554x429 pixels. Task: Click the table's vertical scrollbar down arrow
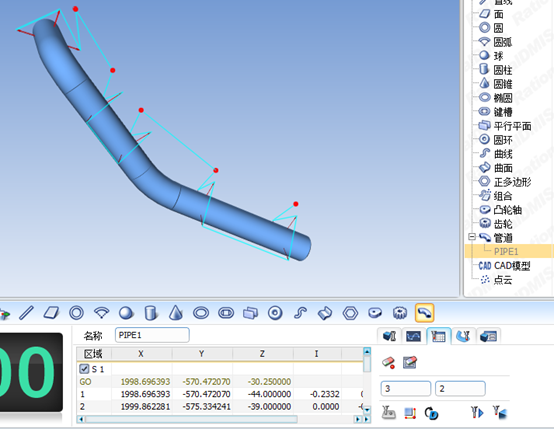(x=367, y=410)
